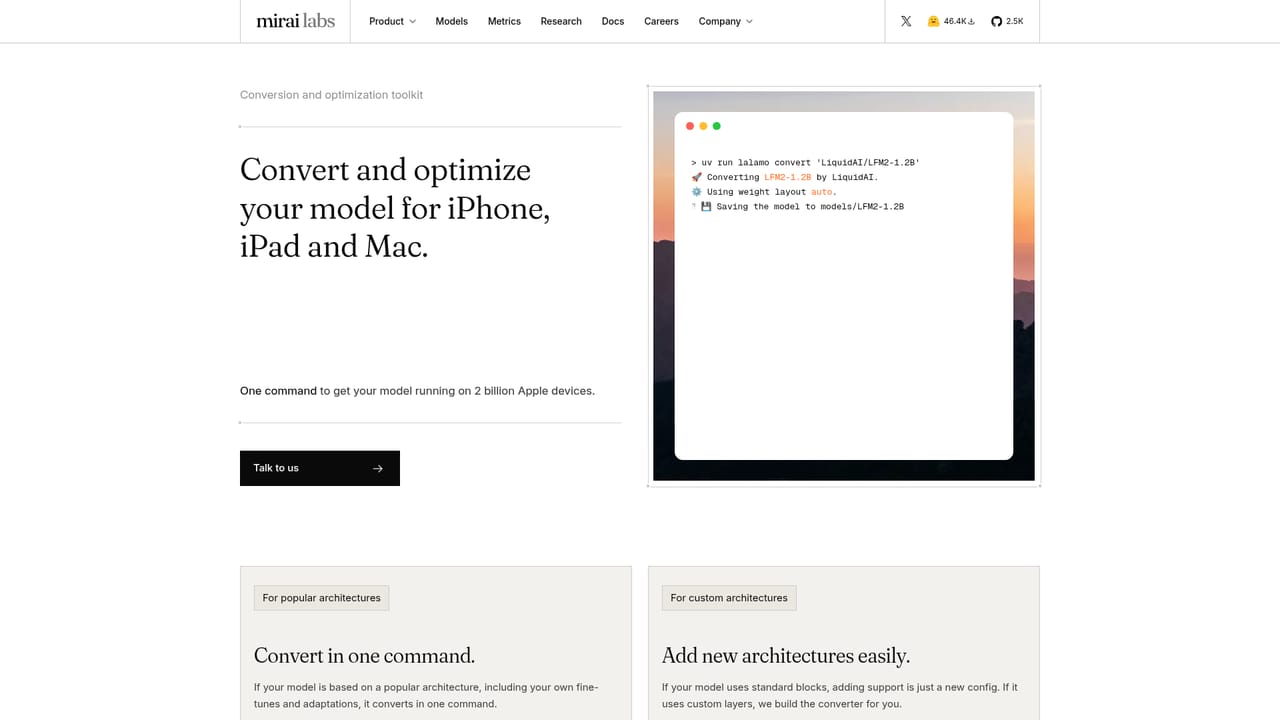Expand the Company dropdown menu
1280x720 pixels.
pos(726,21)
